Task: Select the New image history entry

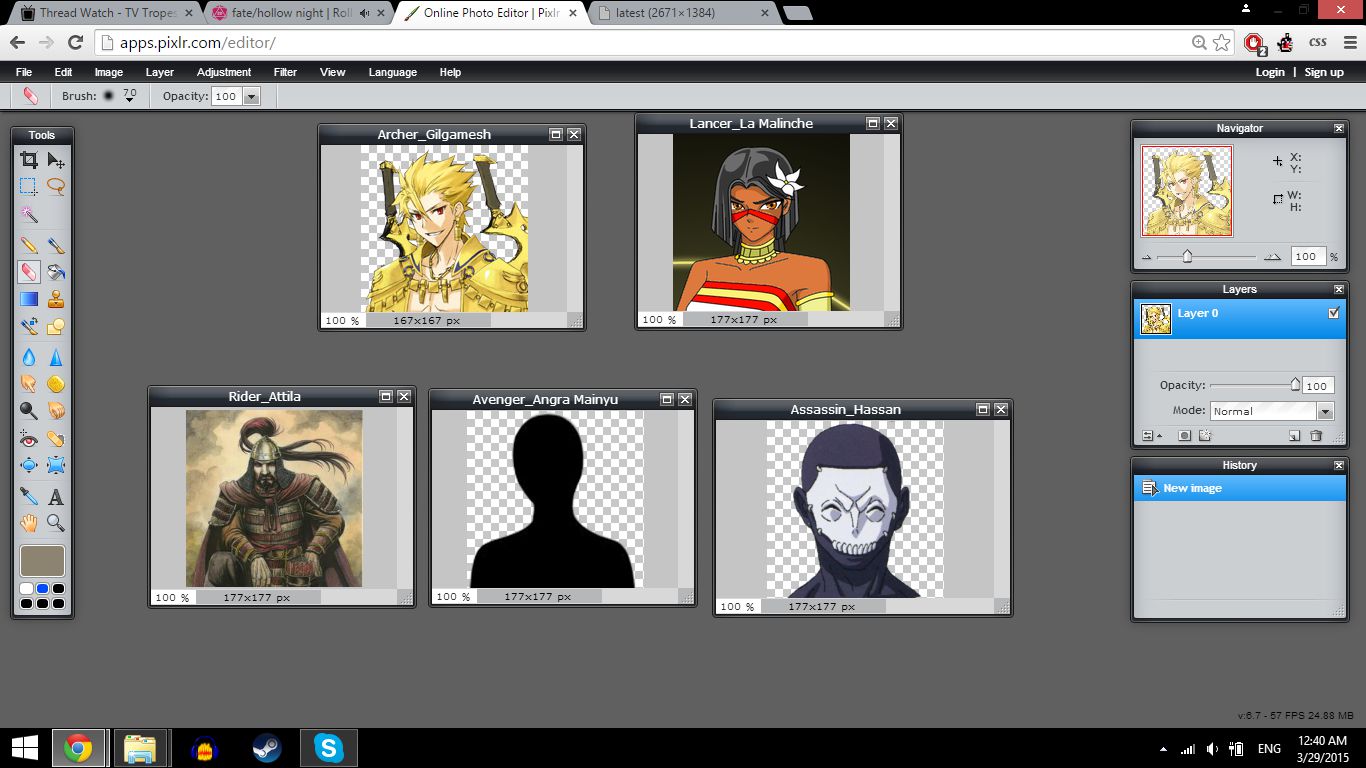Action: tap(1239, 488)
